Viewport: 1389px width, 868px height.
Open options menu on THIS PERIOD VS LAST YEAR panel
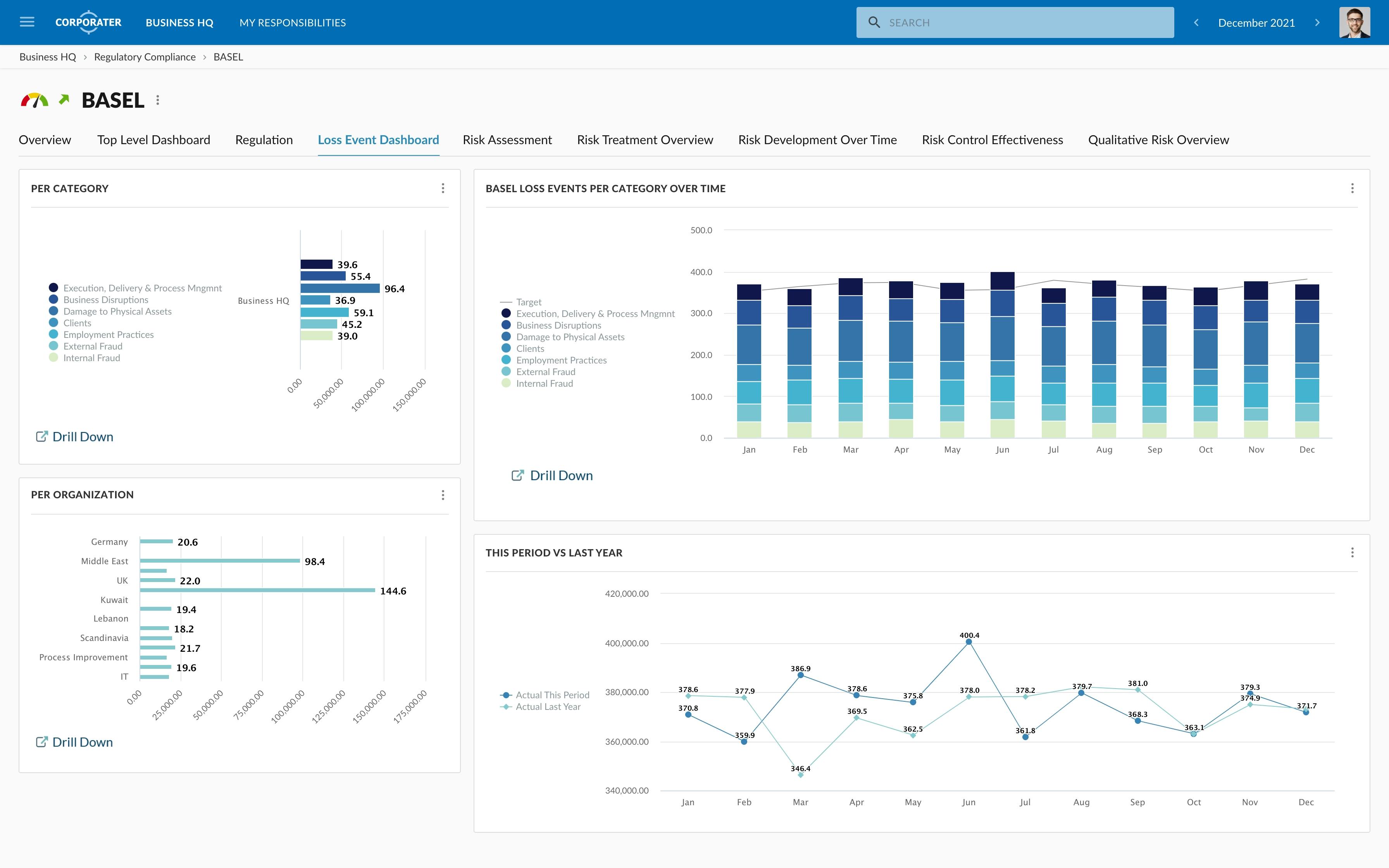[x=1353, y=552]
